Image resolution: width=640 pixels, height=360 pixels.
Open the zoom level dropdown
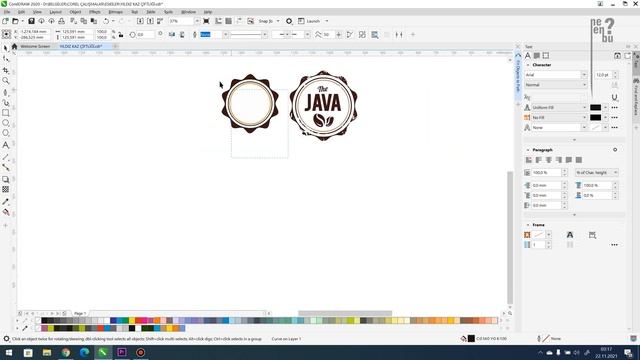click(197, 21)
